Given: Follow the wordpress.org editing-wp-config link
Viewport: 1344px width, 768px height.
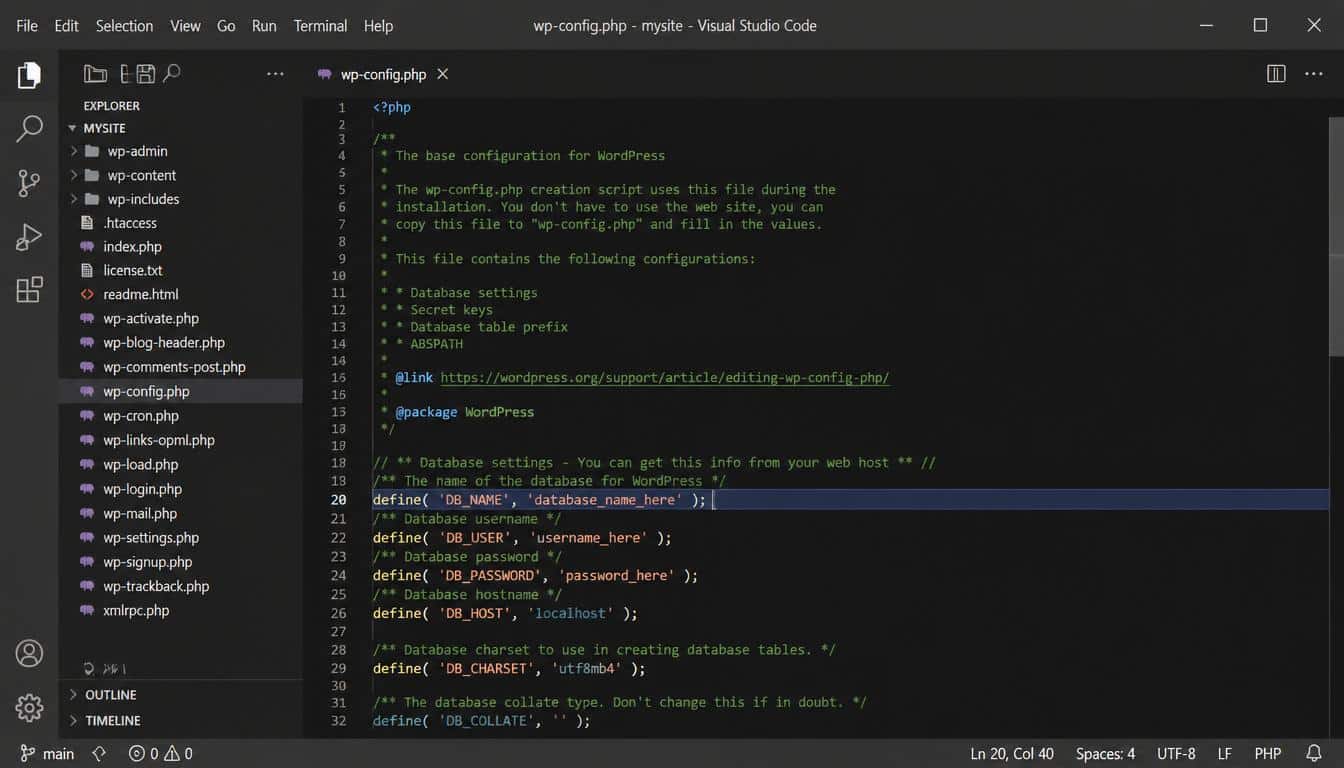Looking at the screenshot, I should tap(665, 378).
